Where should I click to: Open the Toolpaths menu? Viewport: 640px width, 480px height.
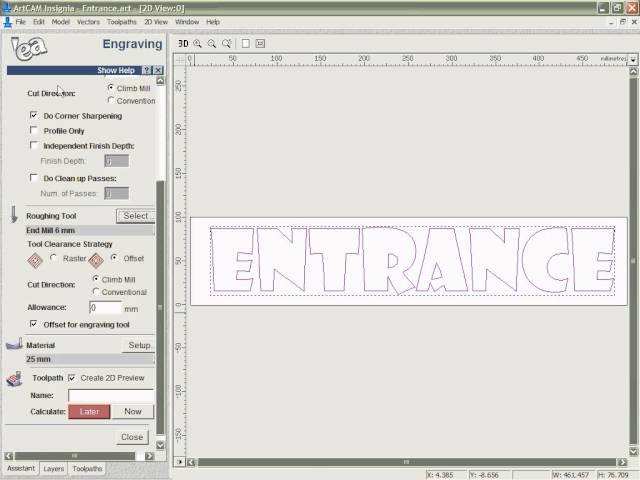(122, 22)
